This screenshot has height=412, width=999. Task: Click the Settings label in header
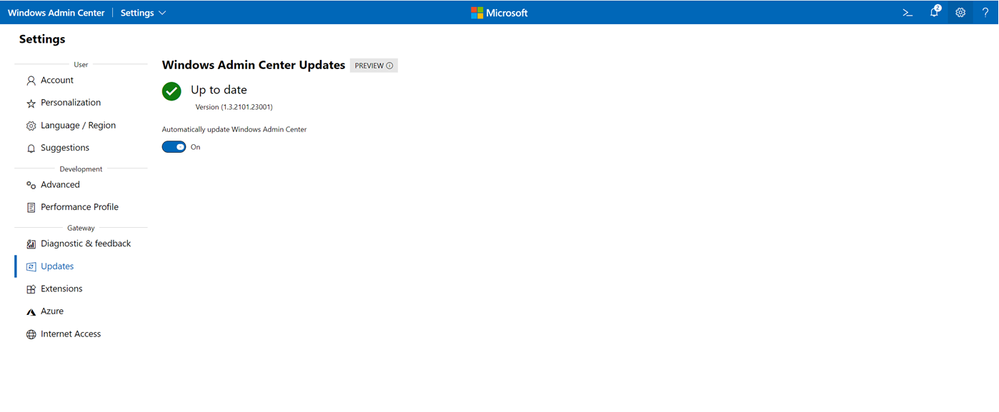(x=137, y=13)
